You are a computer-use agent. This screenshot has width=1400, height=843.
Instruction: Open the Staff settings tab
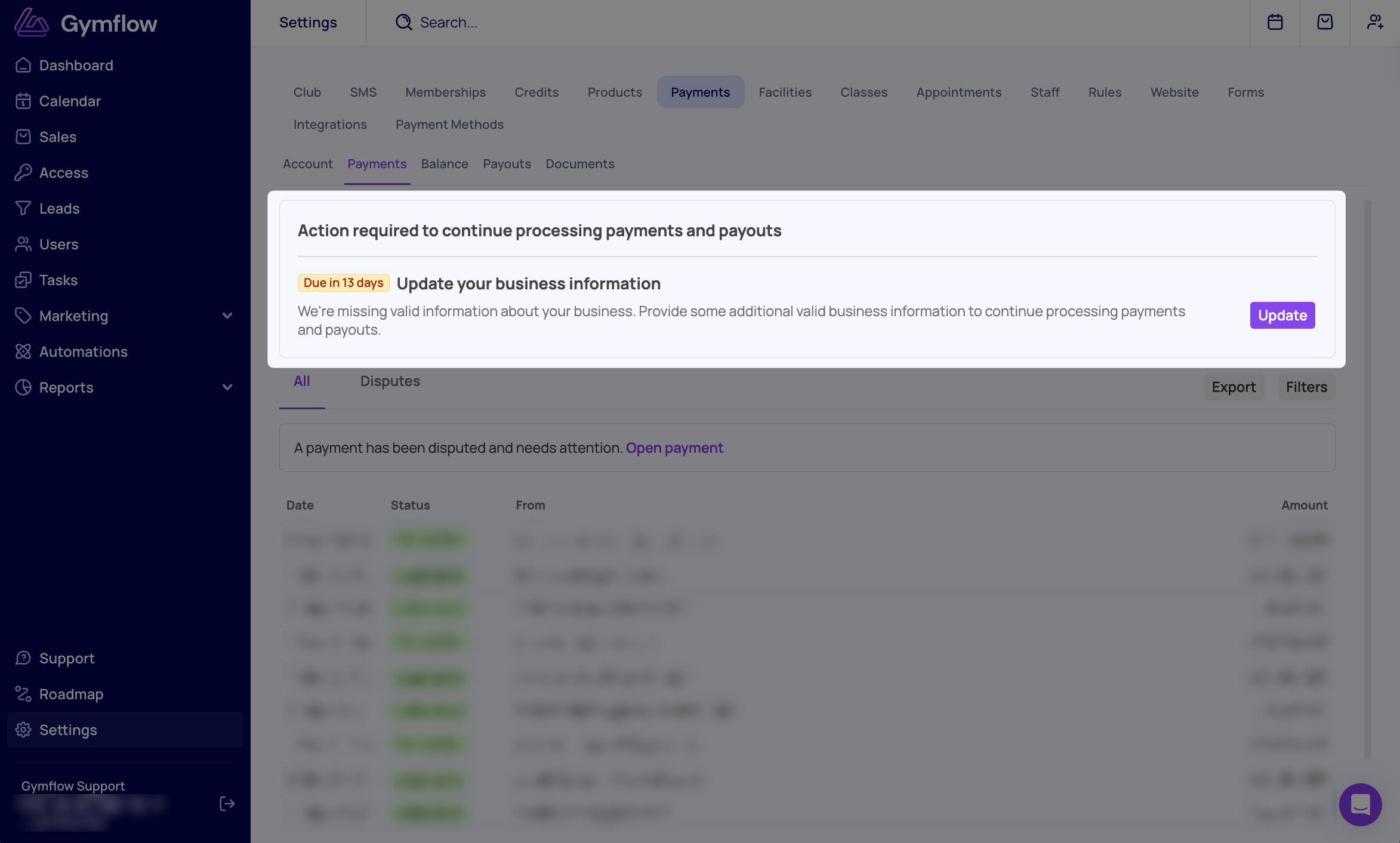pyautogui.click(x=1045, y=92)
